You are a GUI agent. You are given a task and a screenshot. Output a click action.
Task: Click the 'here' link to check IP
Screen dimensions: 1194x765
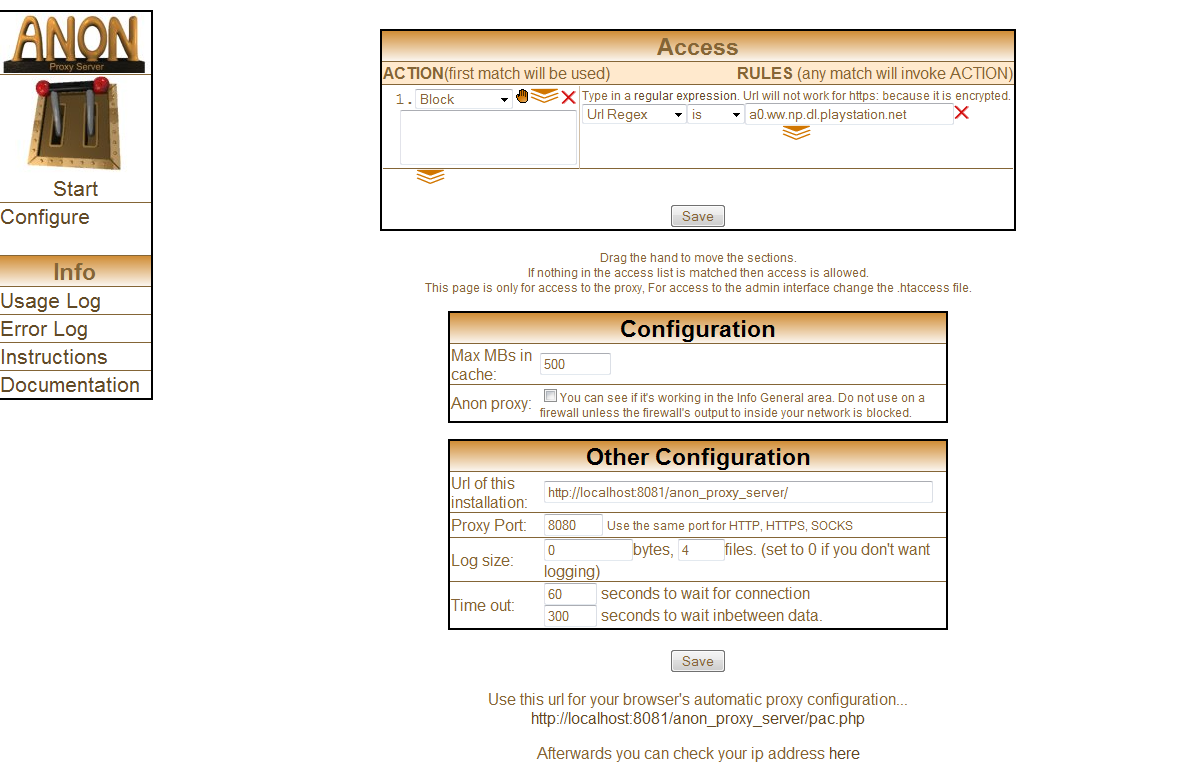click(x=844, y=754)
